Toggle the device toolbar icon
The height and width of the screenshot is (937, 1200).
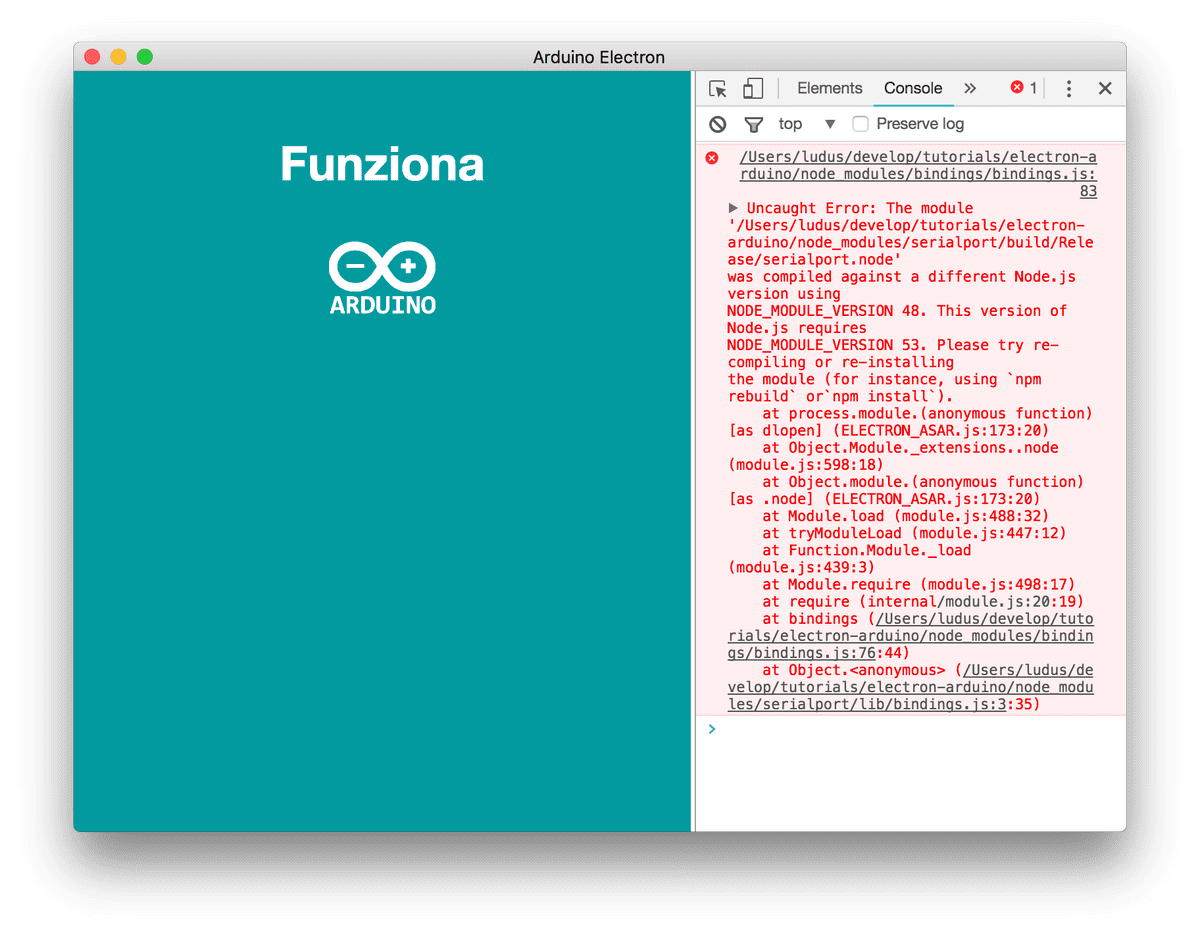click(x=752, y=89)
